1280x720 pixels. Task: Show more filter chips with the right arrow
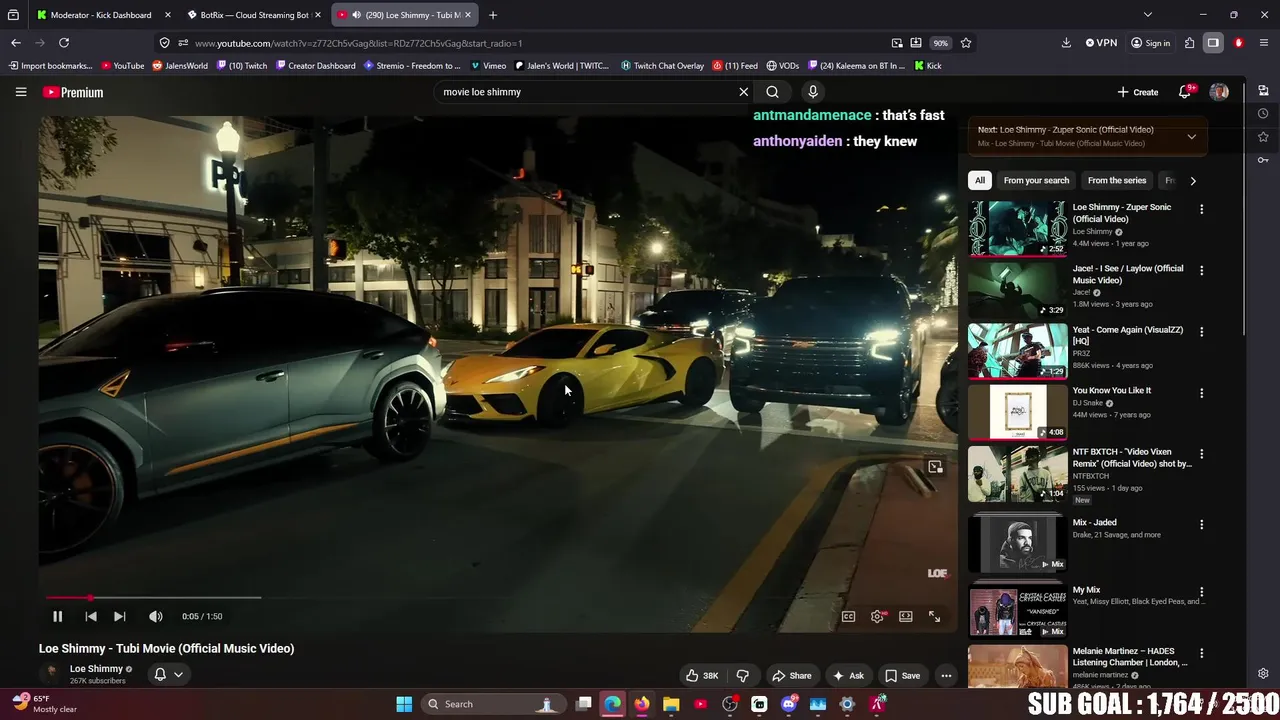[x=1192, y=180]
